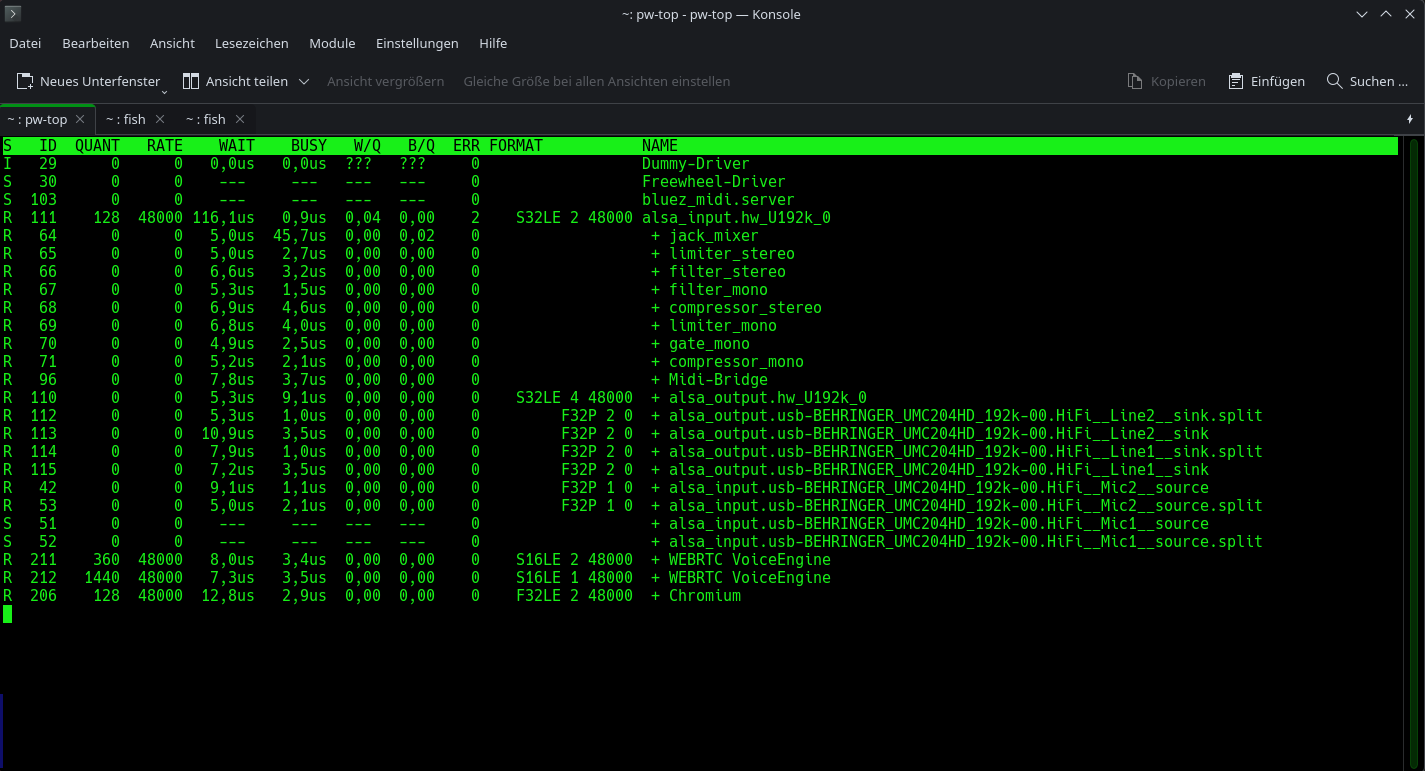Viewport: 1425px width, 771px height.
Task: Close the second fish tab
Action: 240,119
